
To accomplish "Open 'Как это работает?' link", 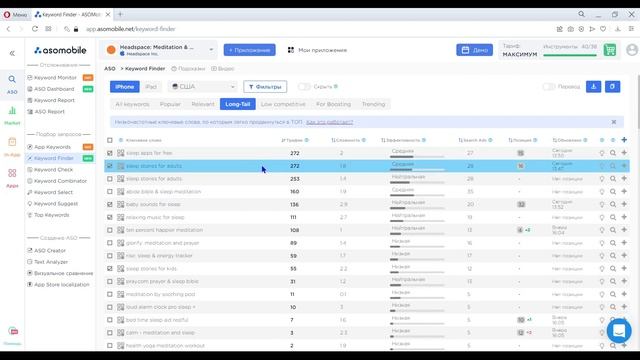I will (x=329, y=122).
